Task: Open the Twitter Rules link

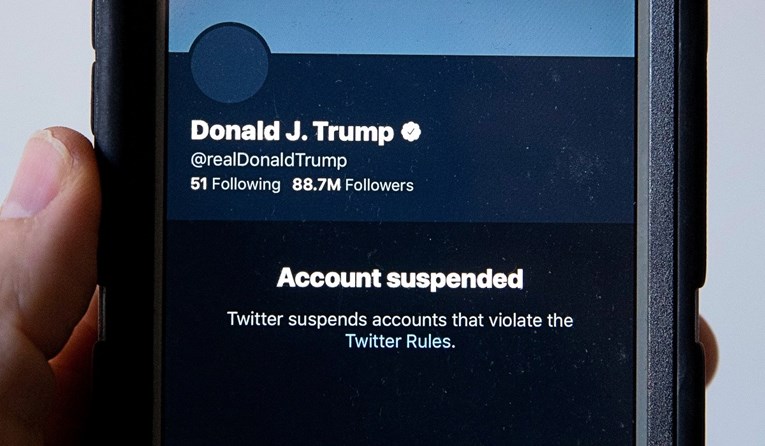Action: [x=400, y=341]
